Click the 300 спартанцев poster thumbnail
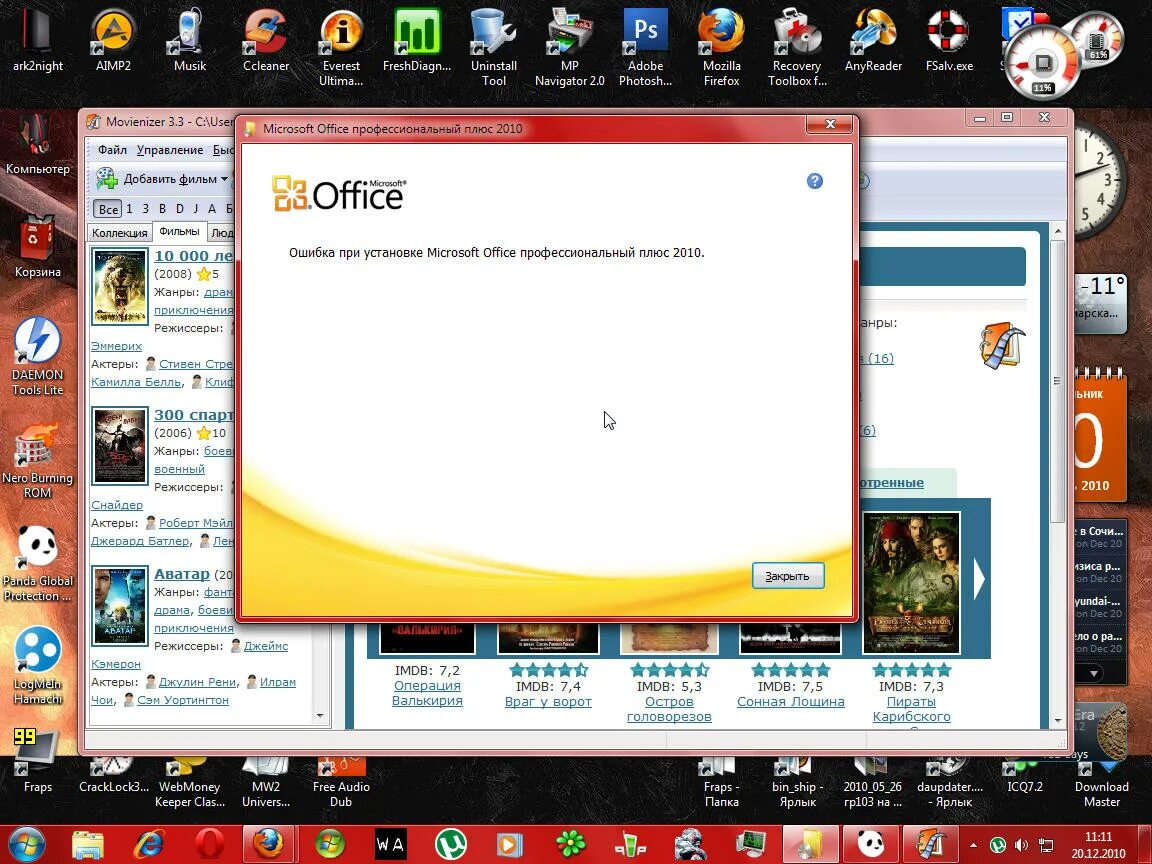The height and width of the screenshot is (864, 1152). point(120,446)
